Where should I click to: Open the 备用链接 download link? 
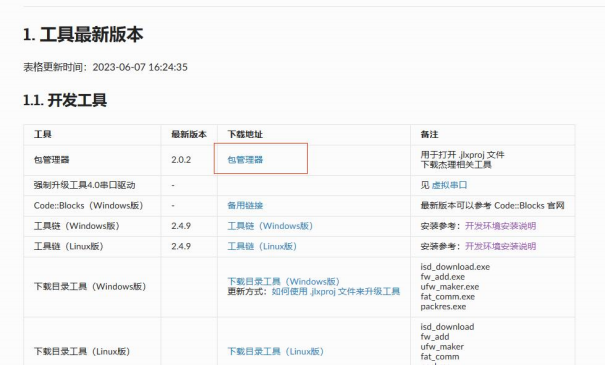coord(245,206)
